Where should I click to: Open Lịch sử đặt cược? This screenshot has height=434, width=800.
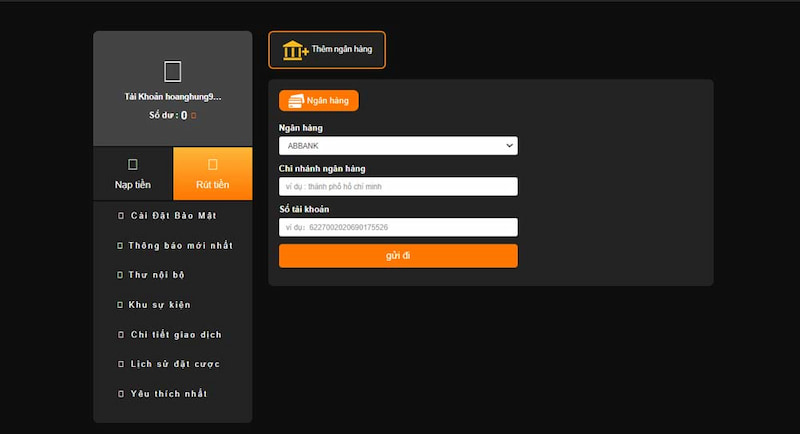pos(175,364)
